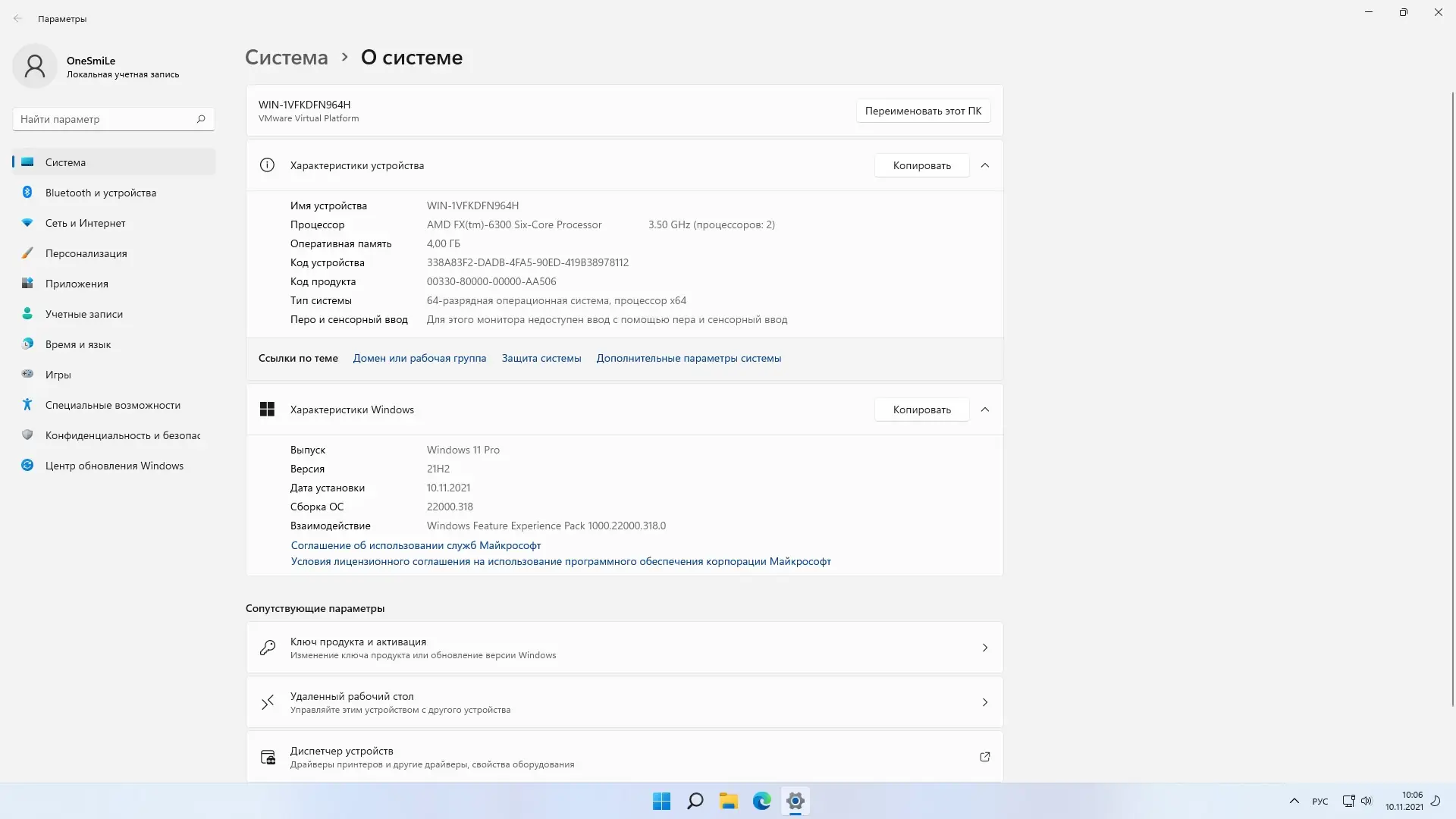Click the back arrow in title bar

coord(18,19)
